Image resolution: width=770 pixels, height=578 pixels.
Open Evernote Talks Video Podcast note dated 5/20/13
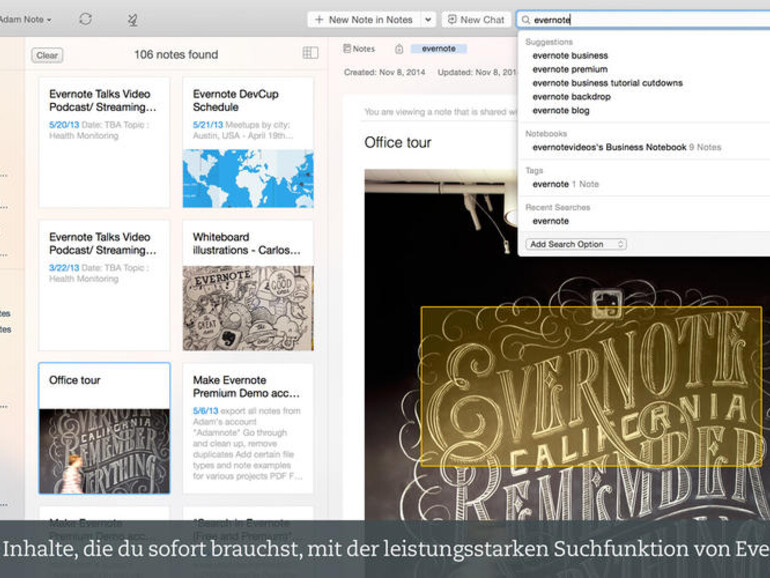[104, 142]
